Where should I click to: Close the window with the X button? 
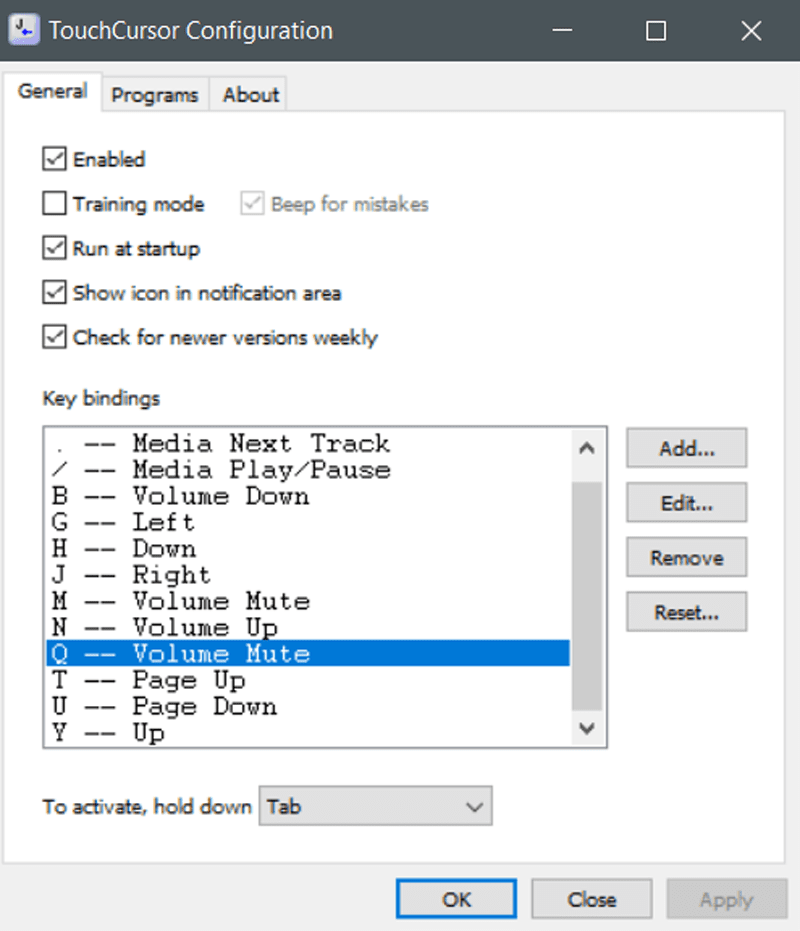tap(751, 30)
